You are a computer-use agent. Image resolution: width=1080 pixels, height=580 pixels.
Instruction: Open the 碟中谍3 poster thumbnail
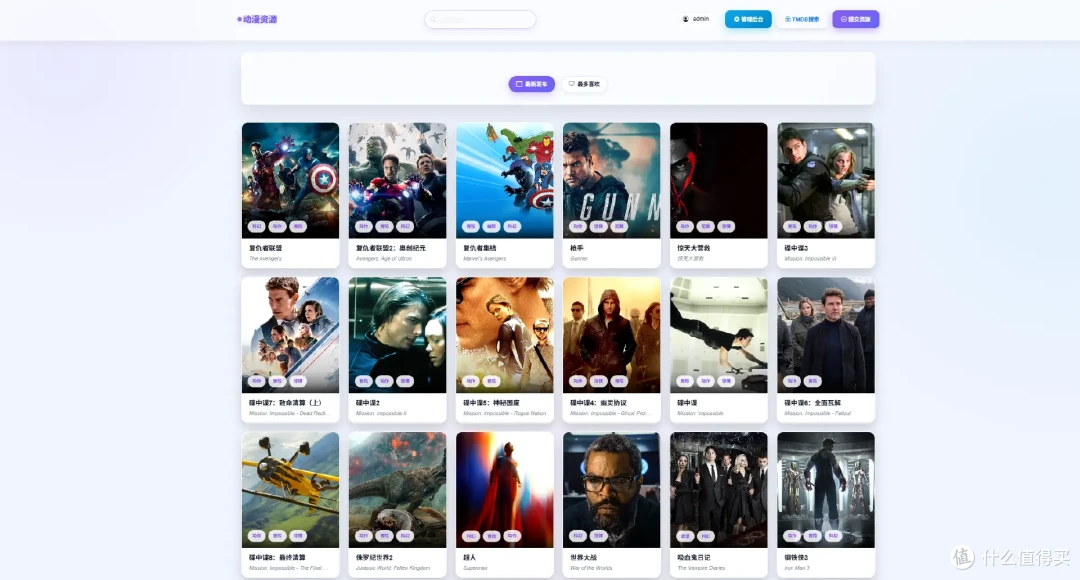click(826, 180)
